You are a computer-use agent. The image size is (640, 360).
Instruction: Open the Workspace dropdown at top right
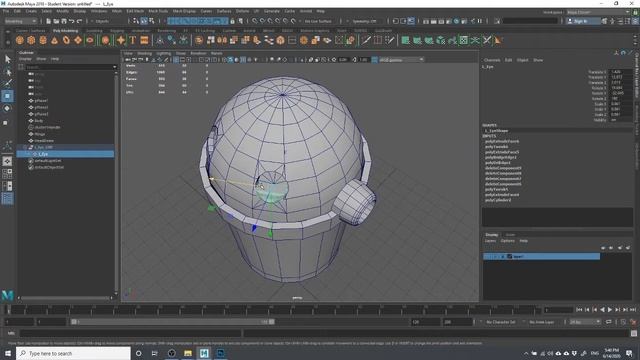point(598,12)
